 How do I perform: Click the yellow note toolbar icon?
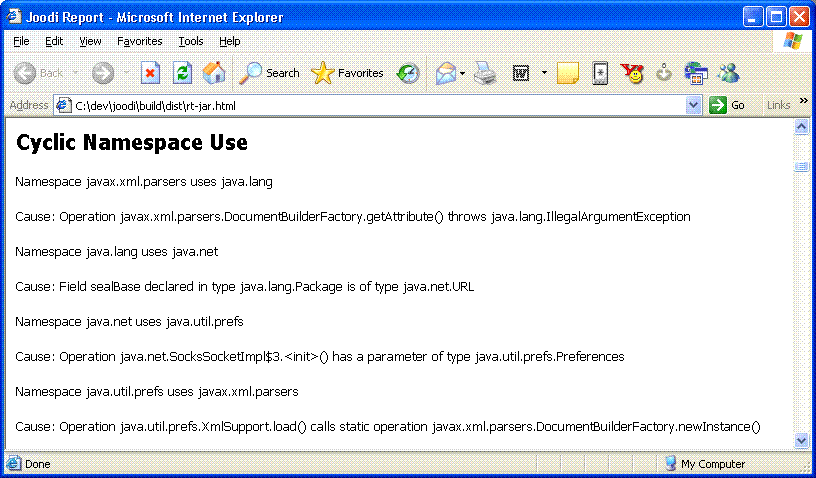point(568,73)
